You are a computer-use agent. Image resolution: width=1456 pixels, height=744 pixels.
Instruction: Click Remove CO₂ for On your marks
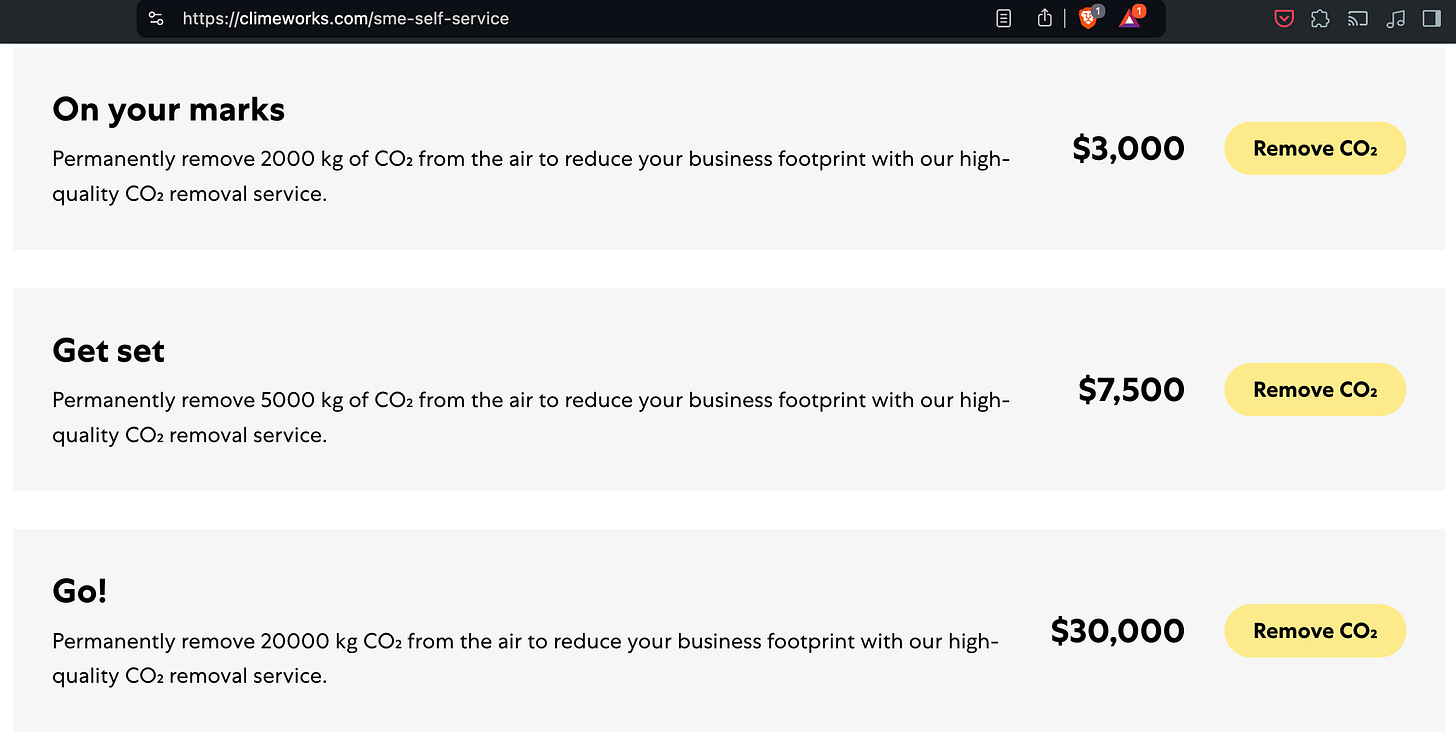click(x=1315, y=149)
